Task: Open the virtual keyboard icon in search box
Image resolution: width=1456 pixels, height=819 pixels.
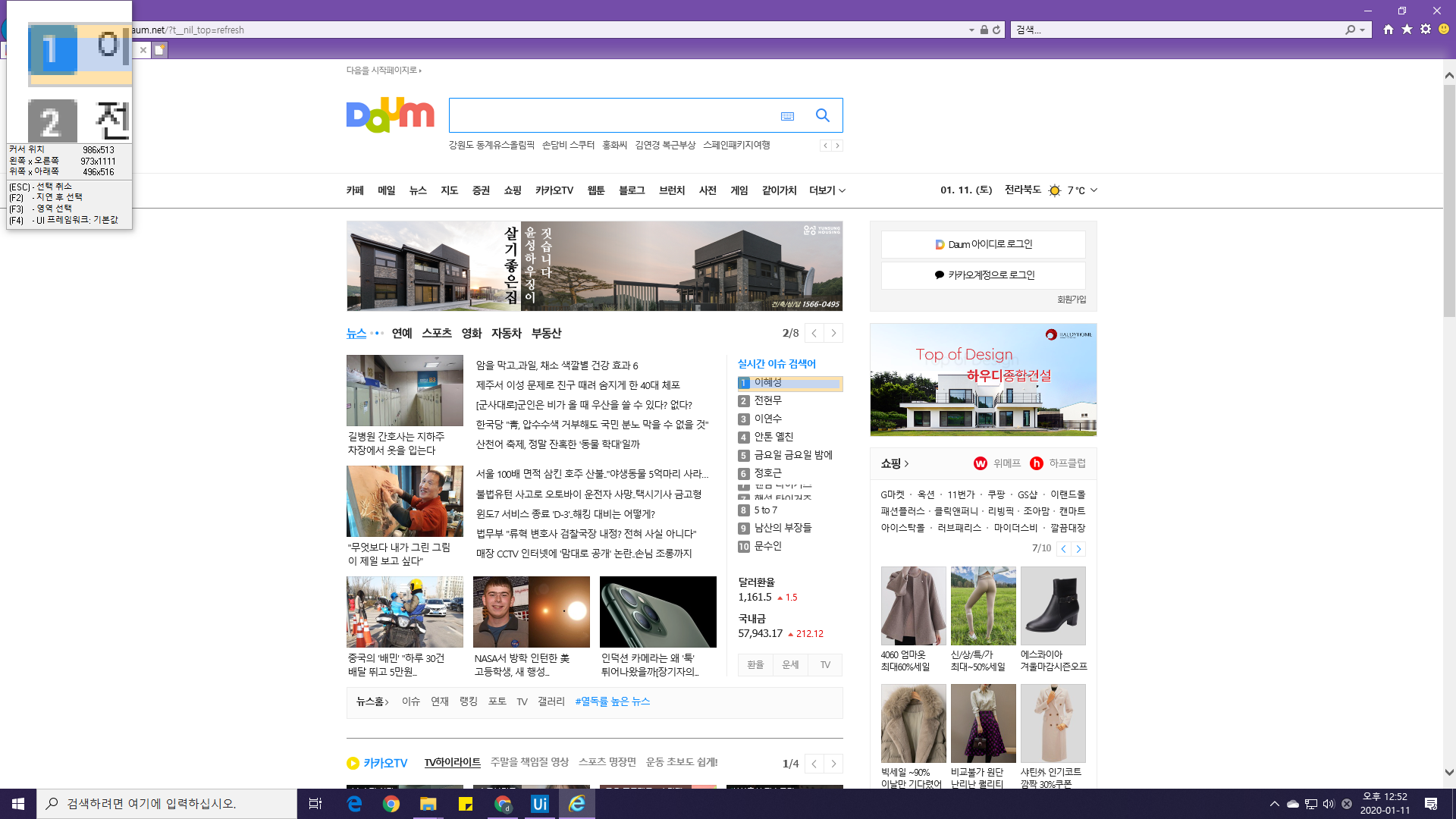Action: (x=787, y=116)
